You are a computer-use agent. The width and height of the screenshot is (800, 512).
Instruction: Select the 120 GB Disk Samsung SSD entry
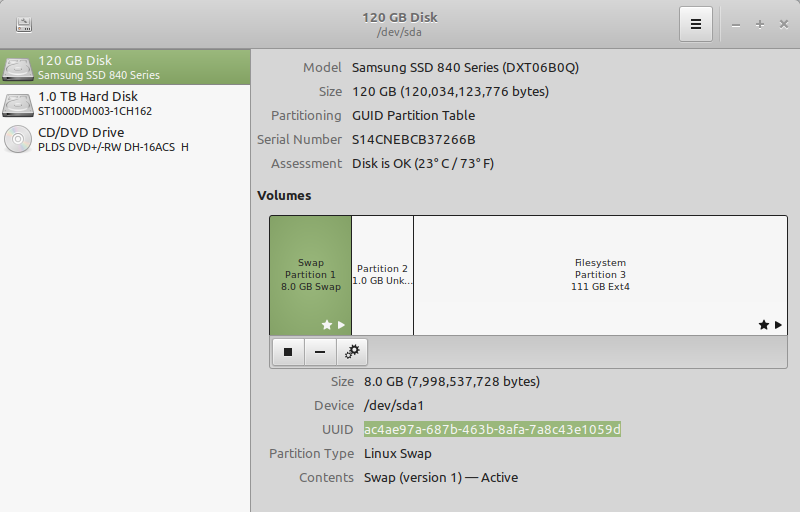pyautogui.click(x=125, y=67)
